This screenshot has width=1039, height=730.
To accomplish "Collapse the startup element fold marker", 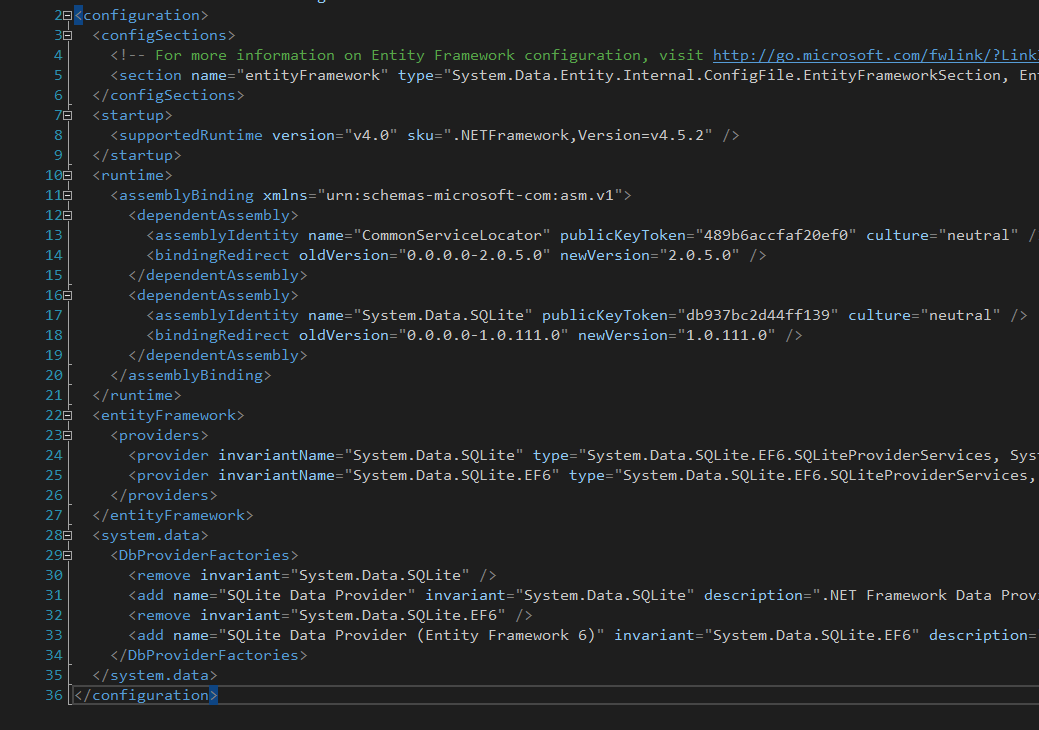I will click(x=69, y=114).
